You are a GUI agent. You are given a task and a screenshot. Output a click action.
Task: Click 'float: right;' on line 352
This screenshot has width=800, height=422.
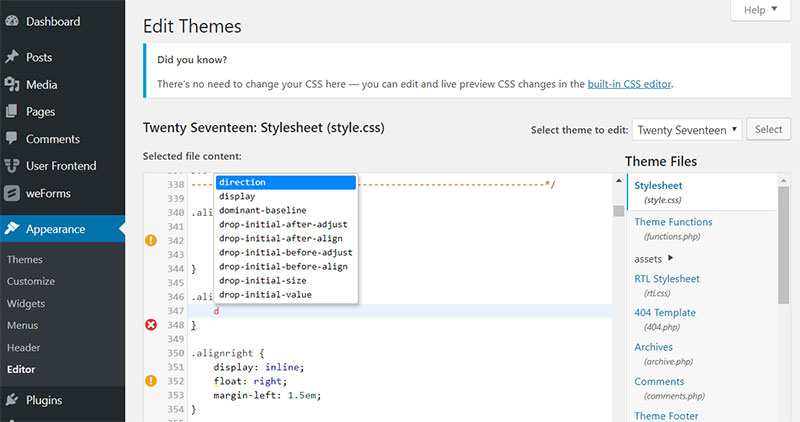tap(250, 381)
